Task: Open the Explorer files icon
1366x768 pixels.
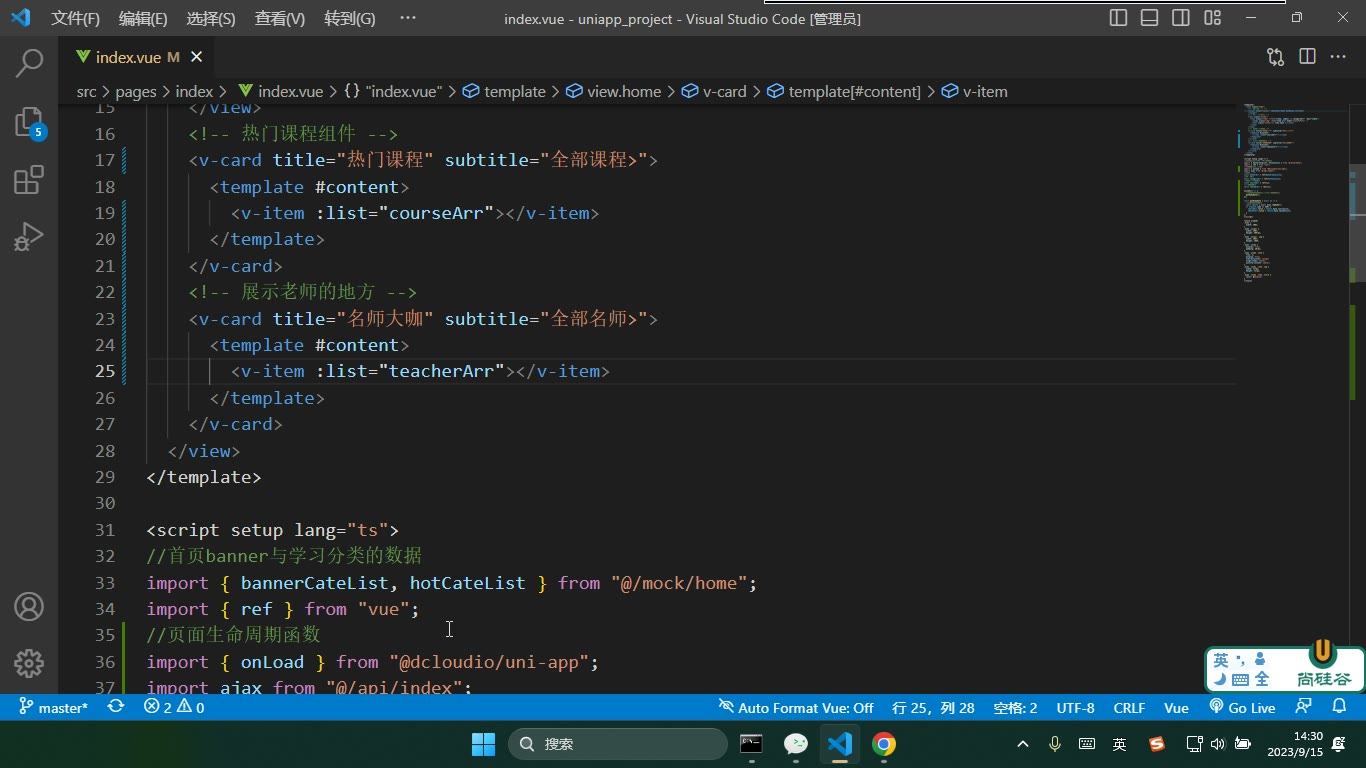Action: [29, 122]
